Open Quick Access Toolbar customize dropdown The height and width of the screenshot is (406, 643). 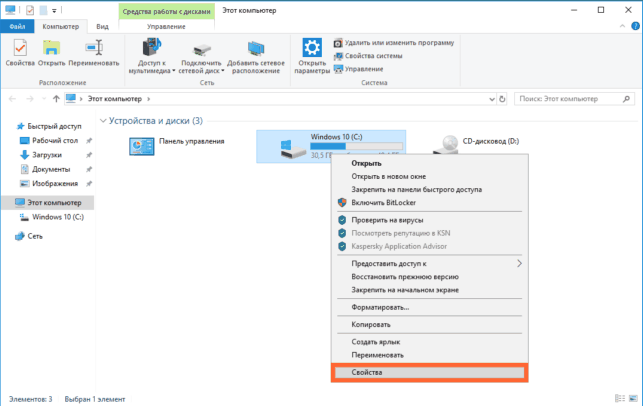point(54,11)
